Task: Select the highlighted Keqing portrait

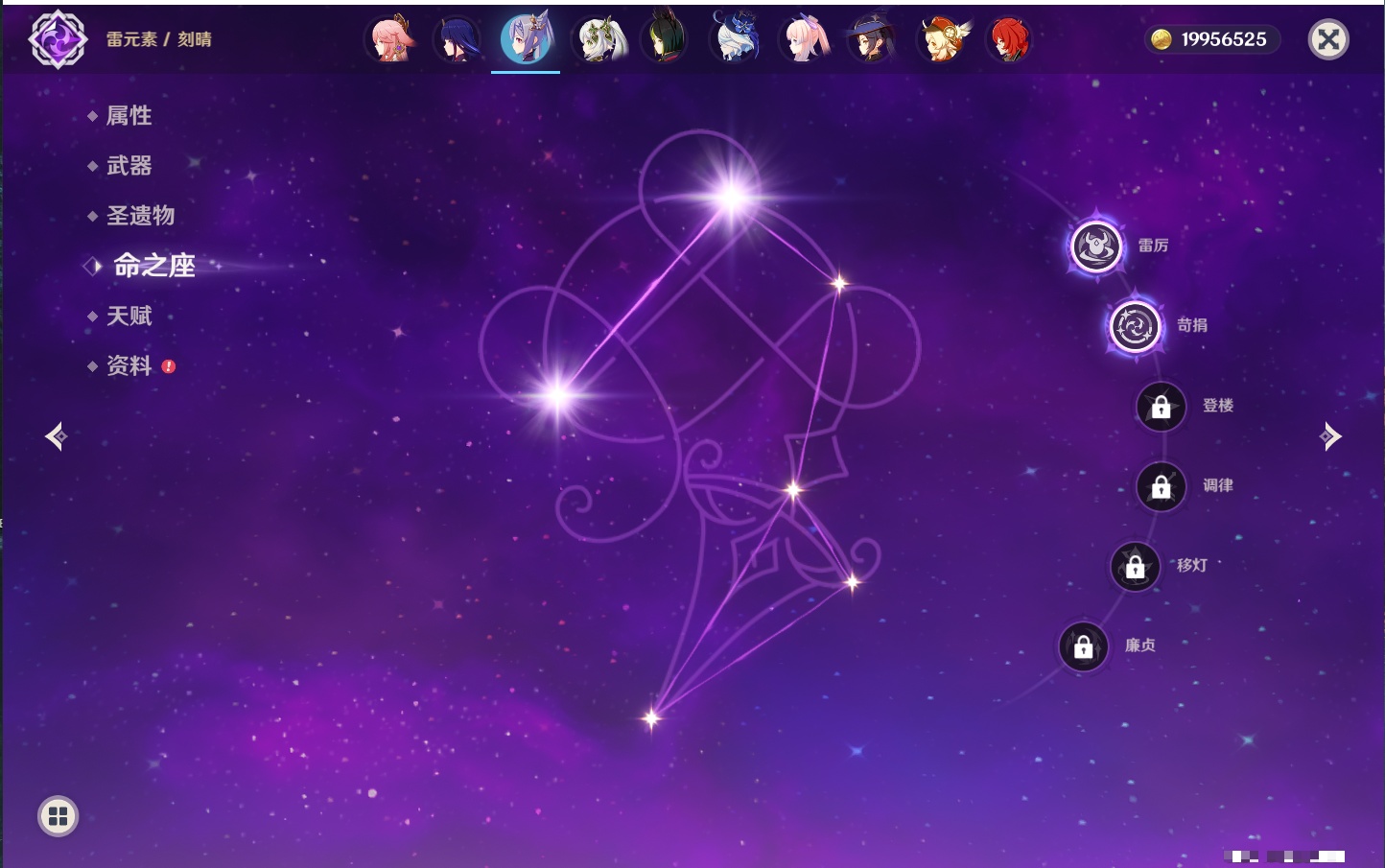Action: (x=526, y=39)
